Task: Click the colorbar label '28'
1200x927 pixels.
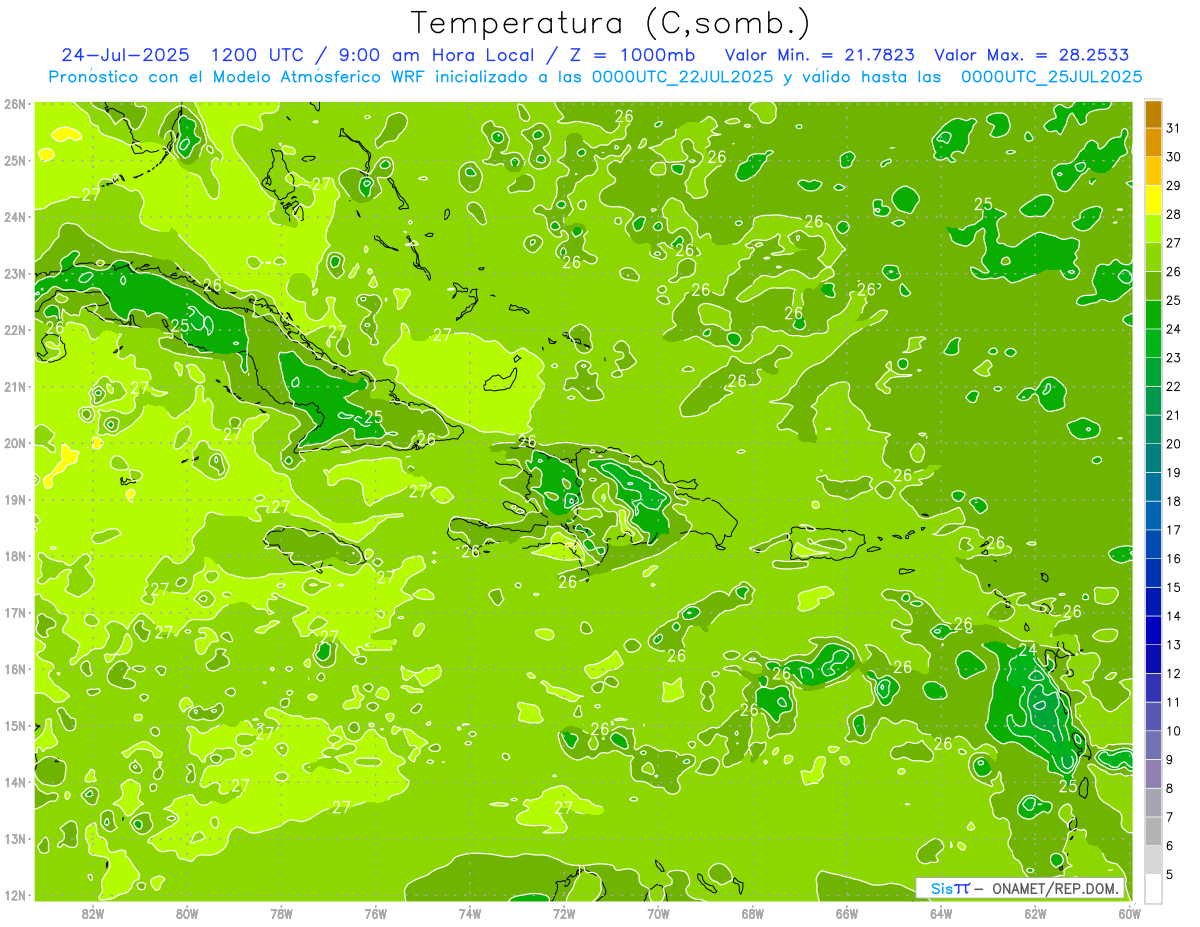Action: pos(1174,214)
